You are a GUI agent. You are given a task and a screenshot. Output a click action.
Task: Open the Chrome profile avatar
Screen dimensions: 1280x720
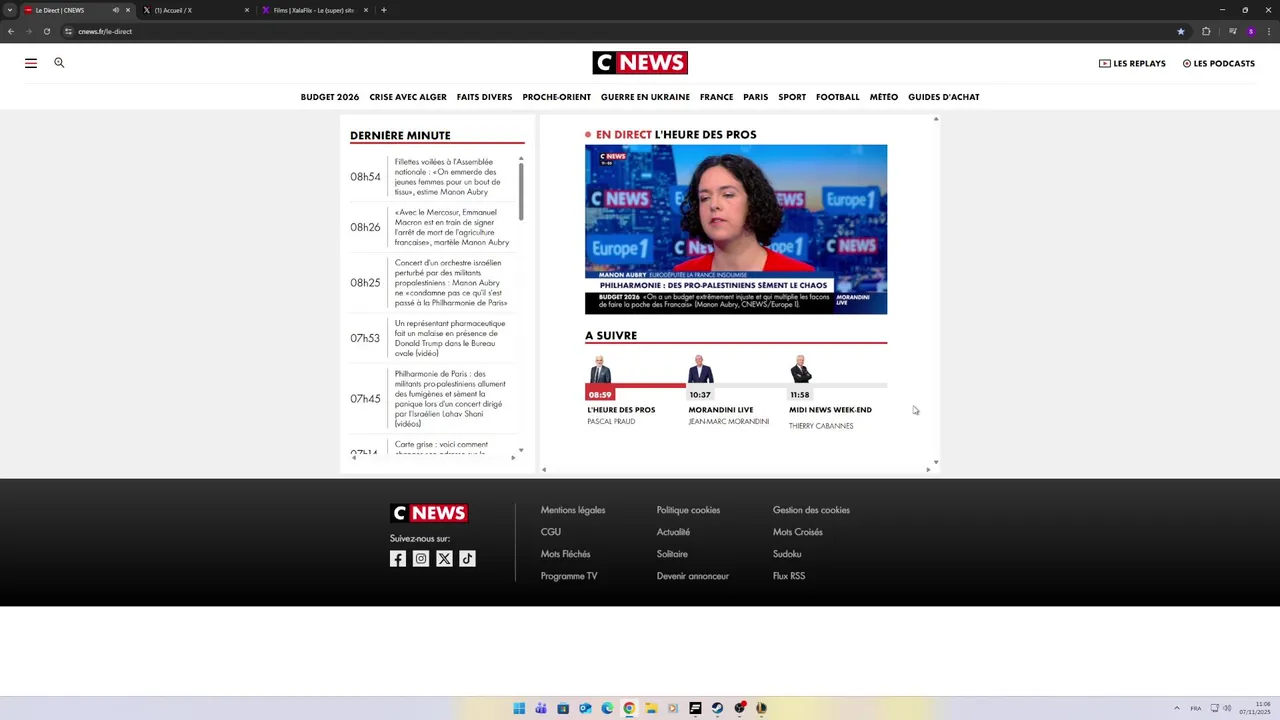(x=1251, y=31)
